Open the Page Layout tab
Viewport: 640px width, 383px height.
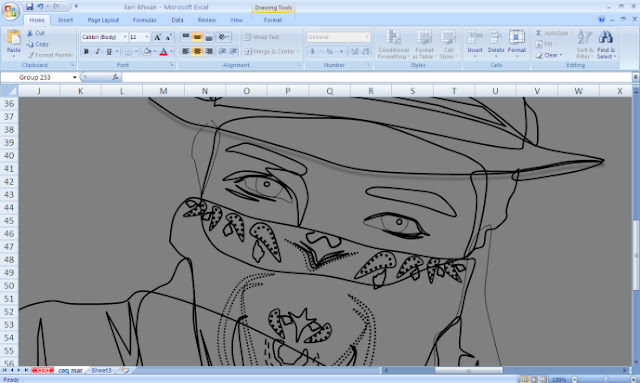pos(103,20)
